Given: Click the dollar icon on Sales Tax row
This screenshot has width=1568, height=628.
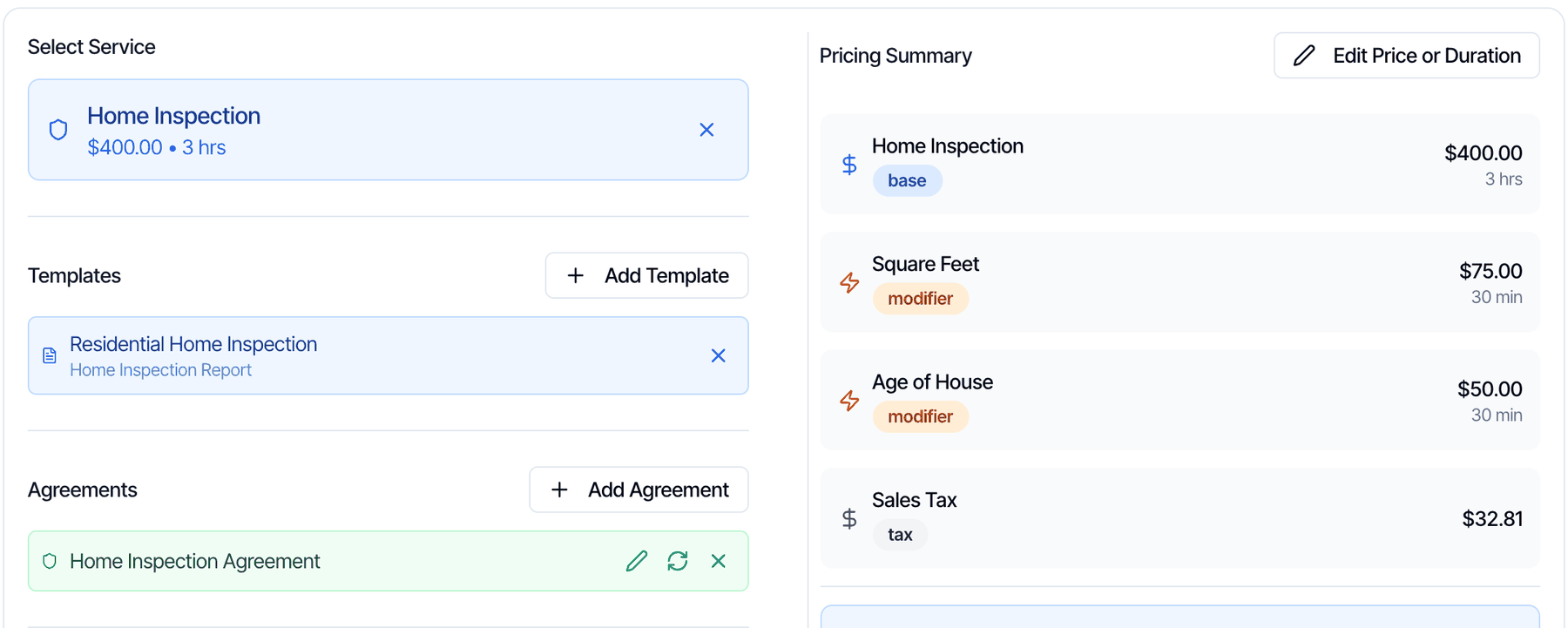Looking at the screenshot, I should (x=849, y=519).
